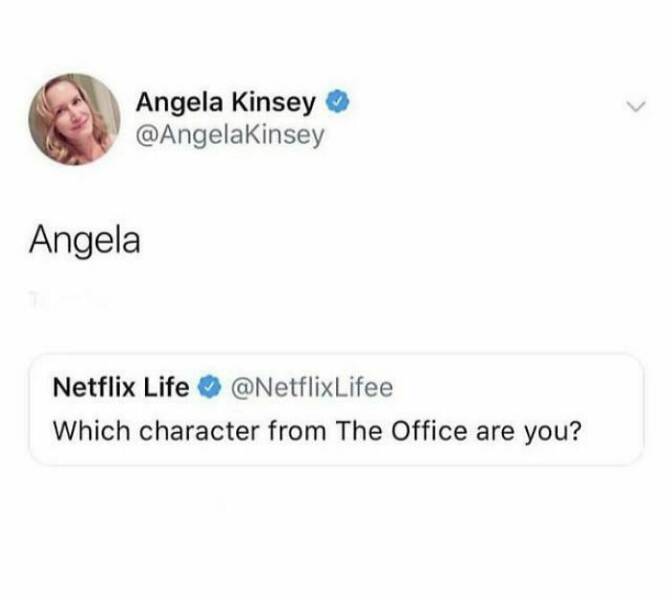The image size is (672, 600).
Task: Click the surname "Kinsey" in the display name
Action: 274,103
